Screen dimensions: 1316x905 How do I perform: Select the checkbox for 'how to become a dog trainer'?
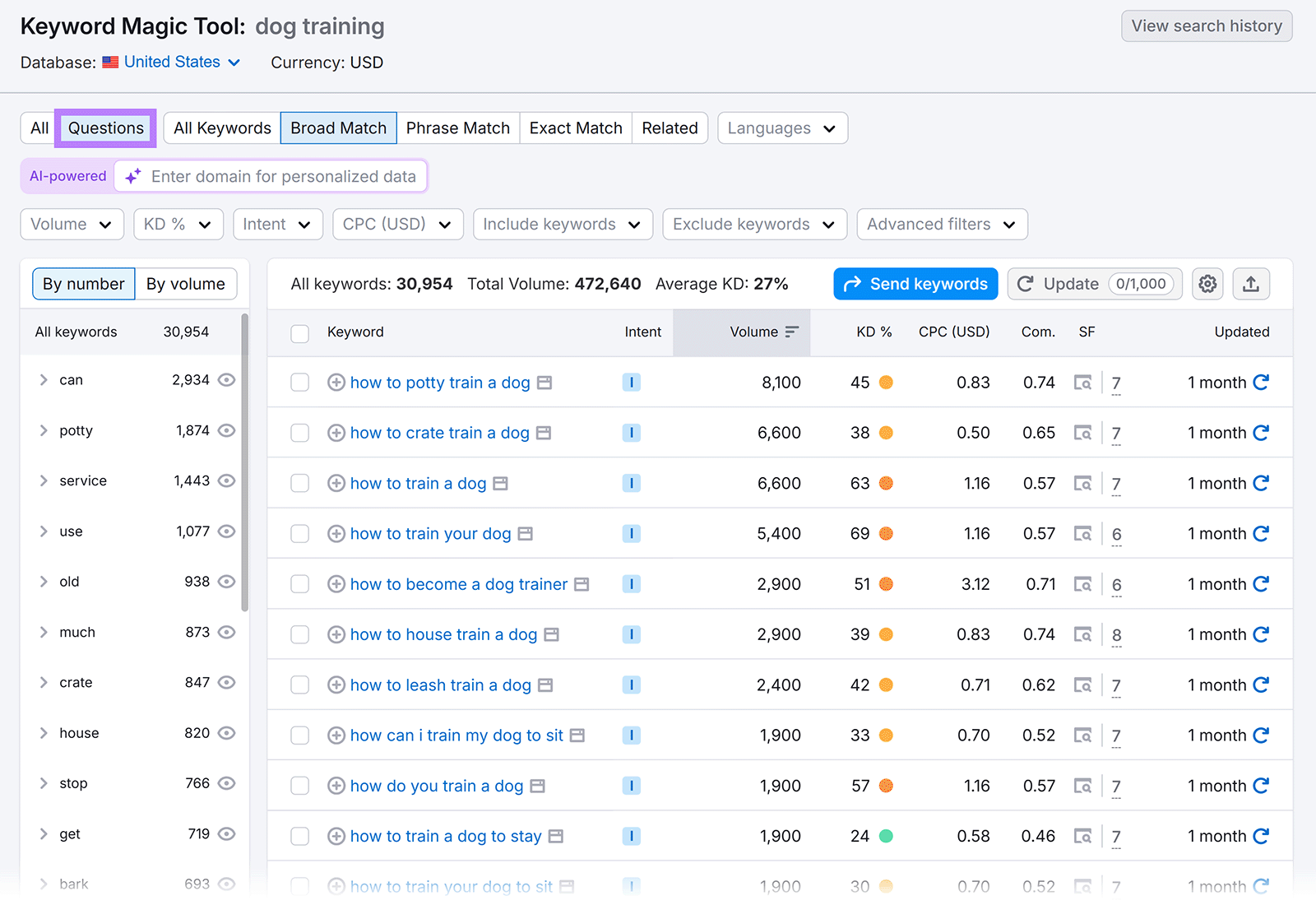point(299,583)
